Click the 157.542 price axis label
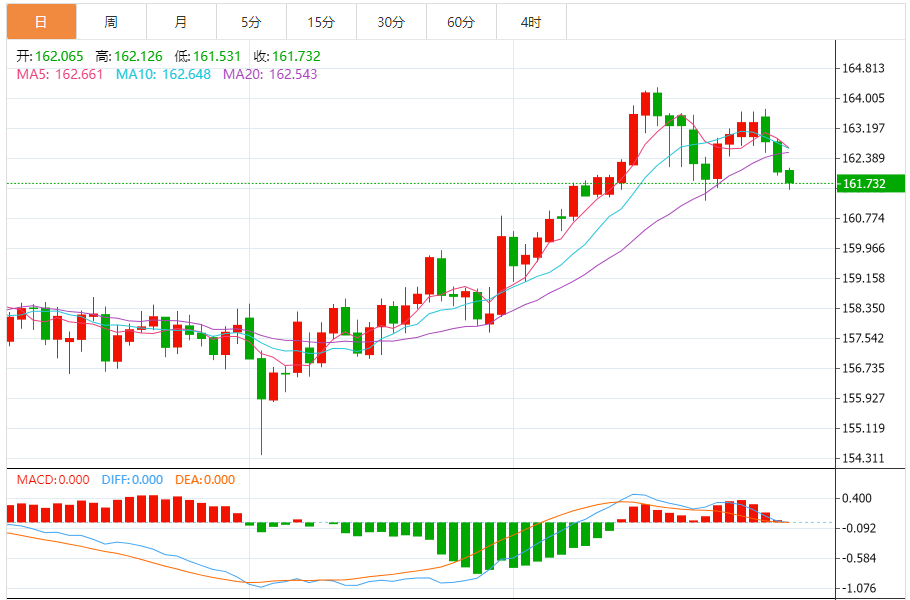 pos(864,338)
